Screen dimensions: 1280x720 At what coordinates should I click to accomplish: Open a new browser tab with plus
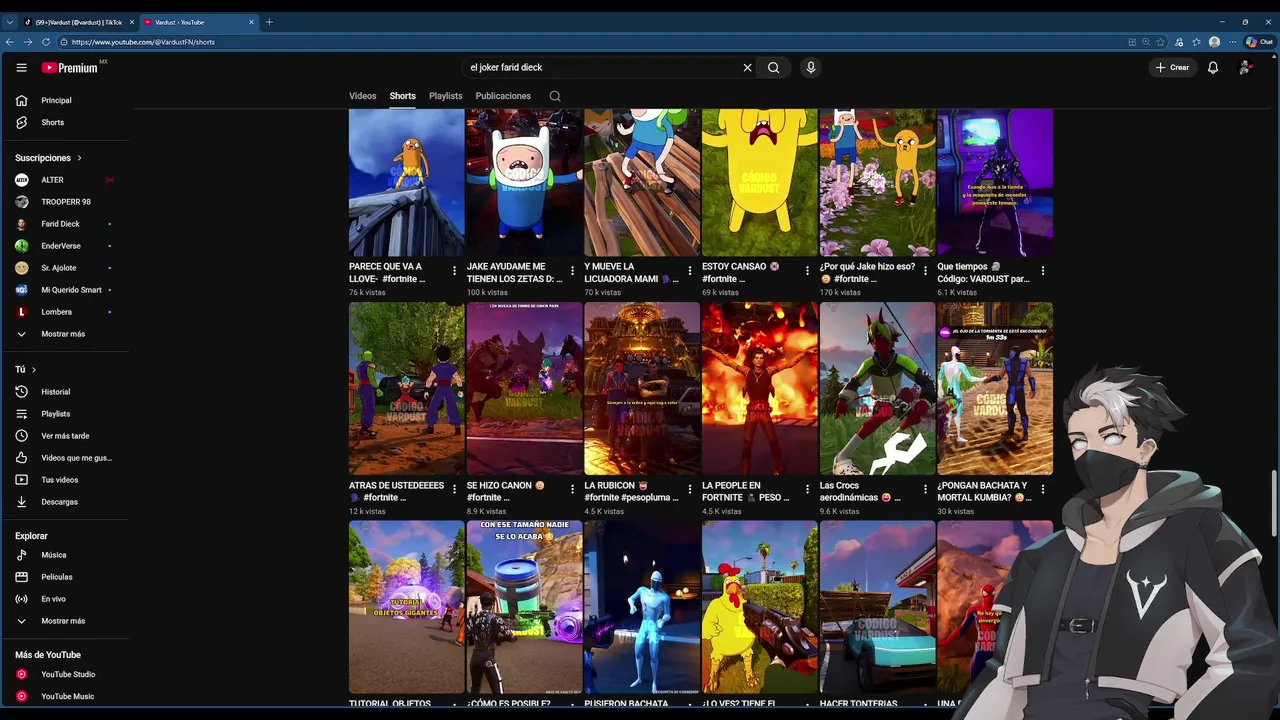[269, 22]
